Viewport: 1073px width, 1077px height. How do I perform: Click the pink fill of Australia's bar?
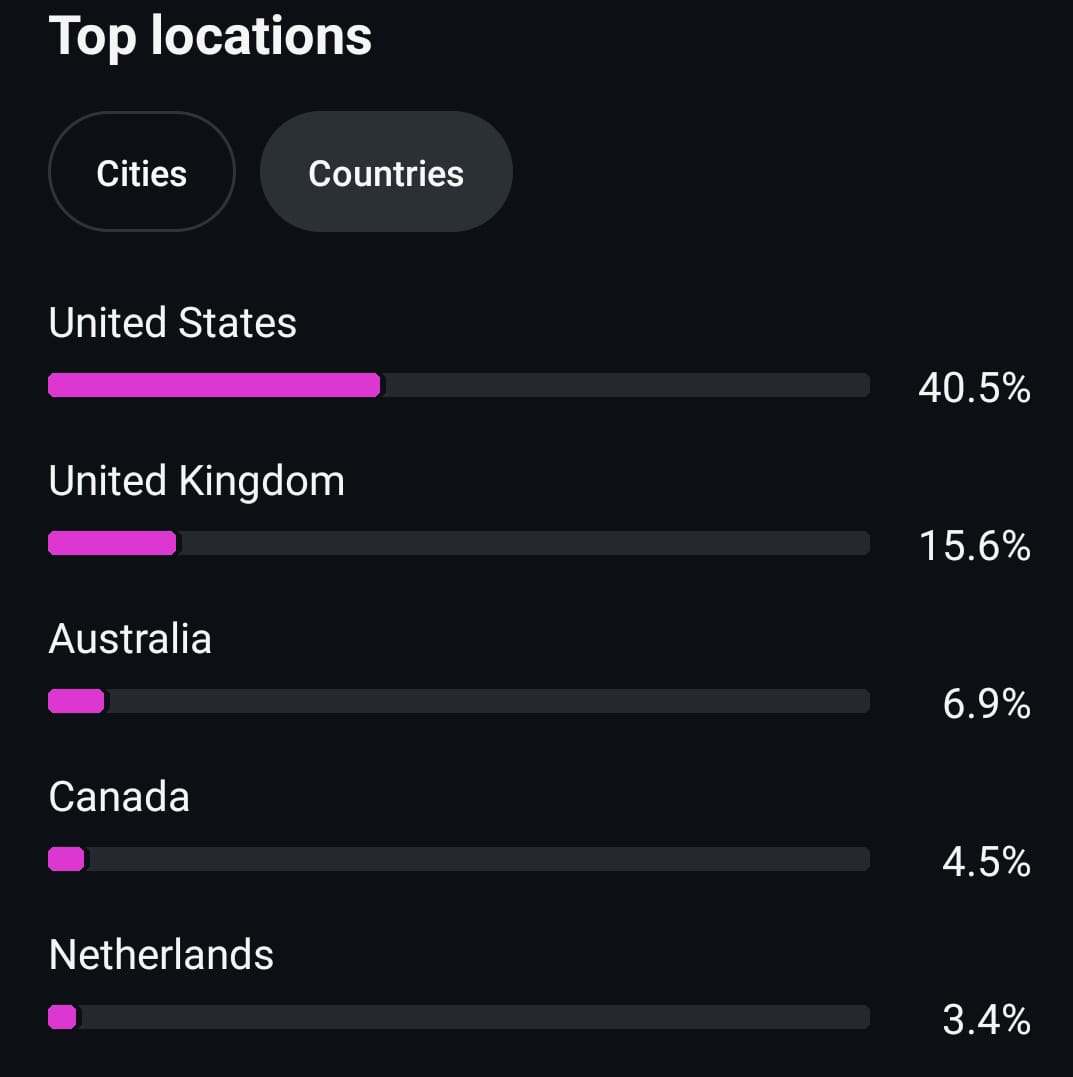[76, 701]
